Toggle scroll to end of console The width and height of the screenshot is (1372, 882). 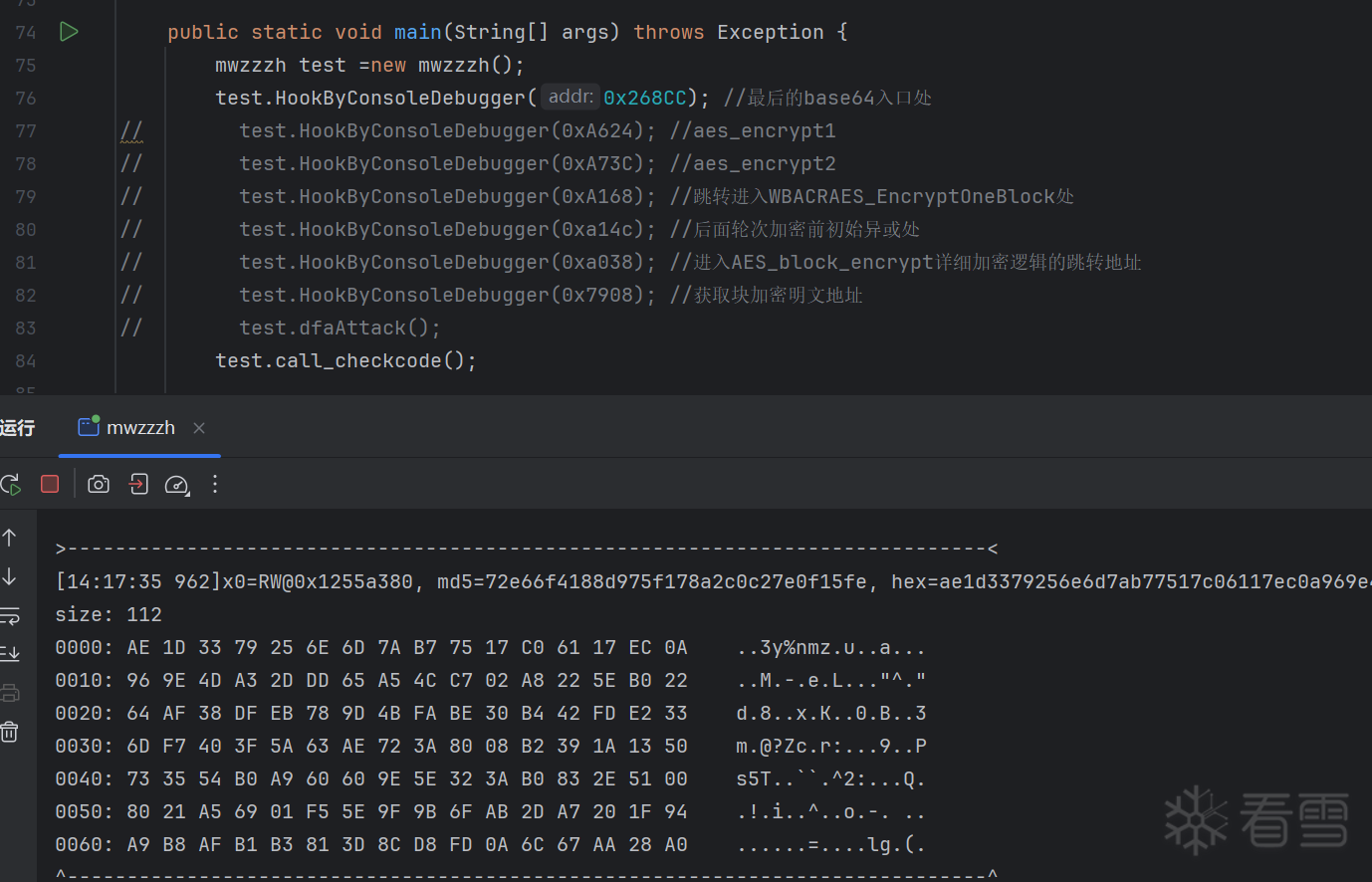pyautogui.click(x=10, y=654)
